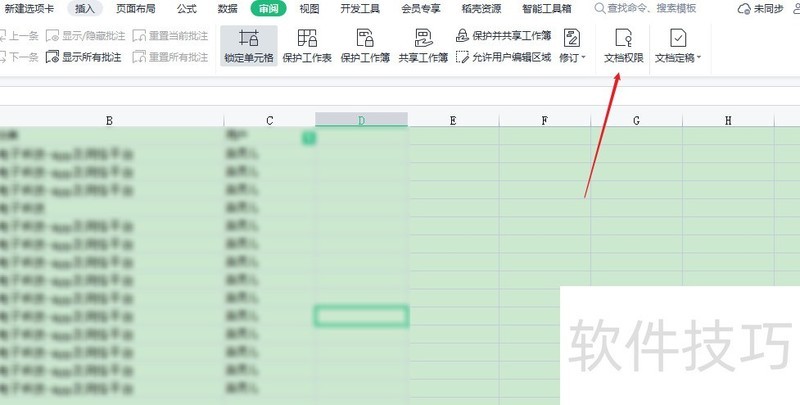Click the 锁定单元格 lock cell icon
The image size is (800, 405).
tap(249, 38)
